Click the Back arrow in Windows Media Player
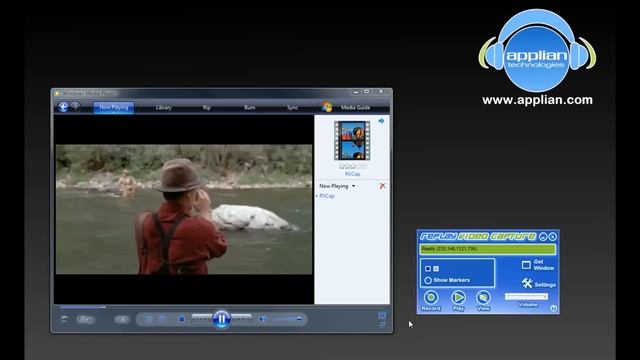The height and width of the screenshot is (360, 640). (63, 107)
